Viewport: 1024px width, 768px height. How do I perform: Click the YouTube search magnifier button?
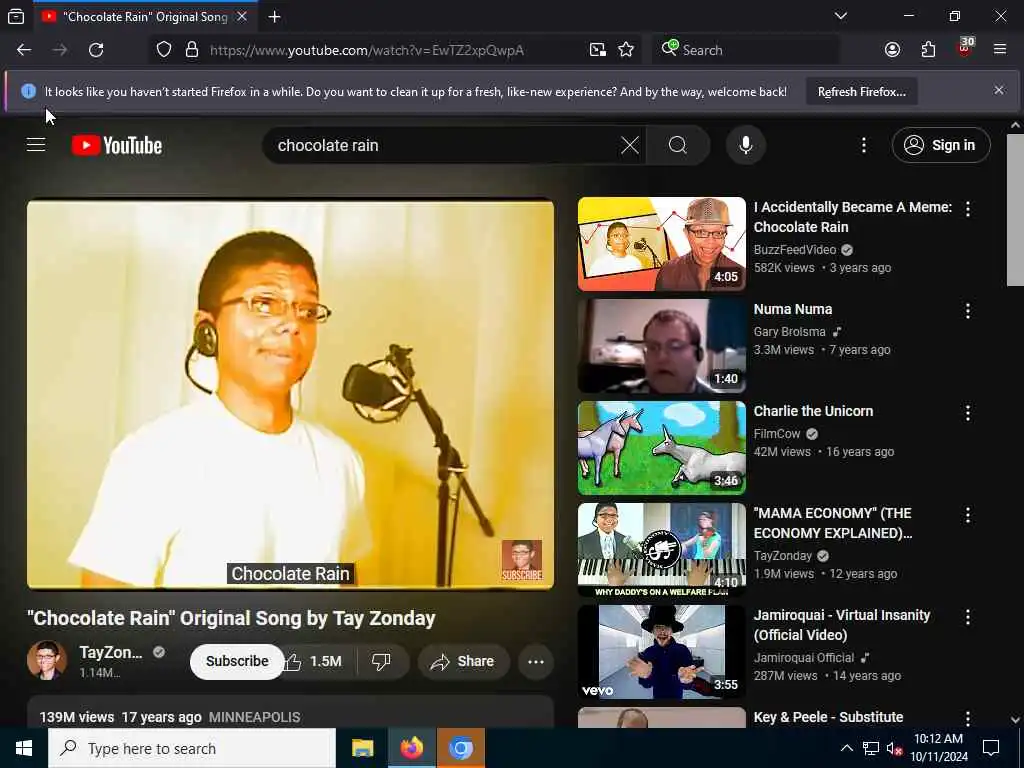(x=678, y=145)
